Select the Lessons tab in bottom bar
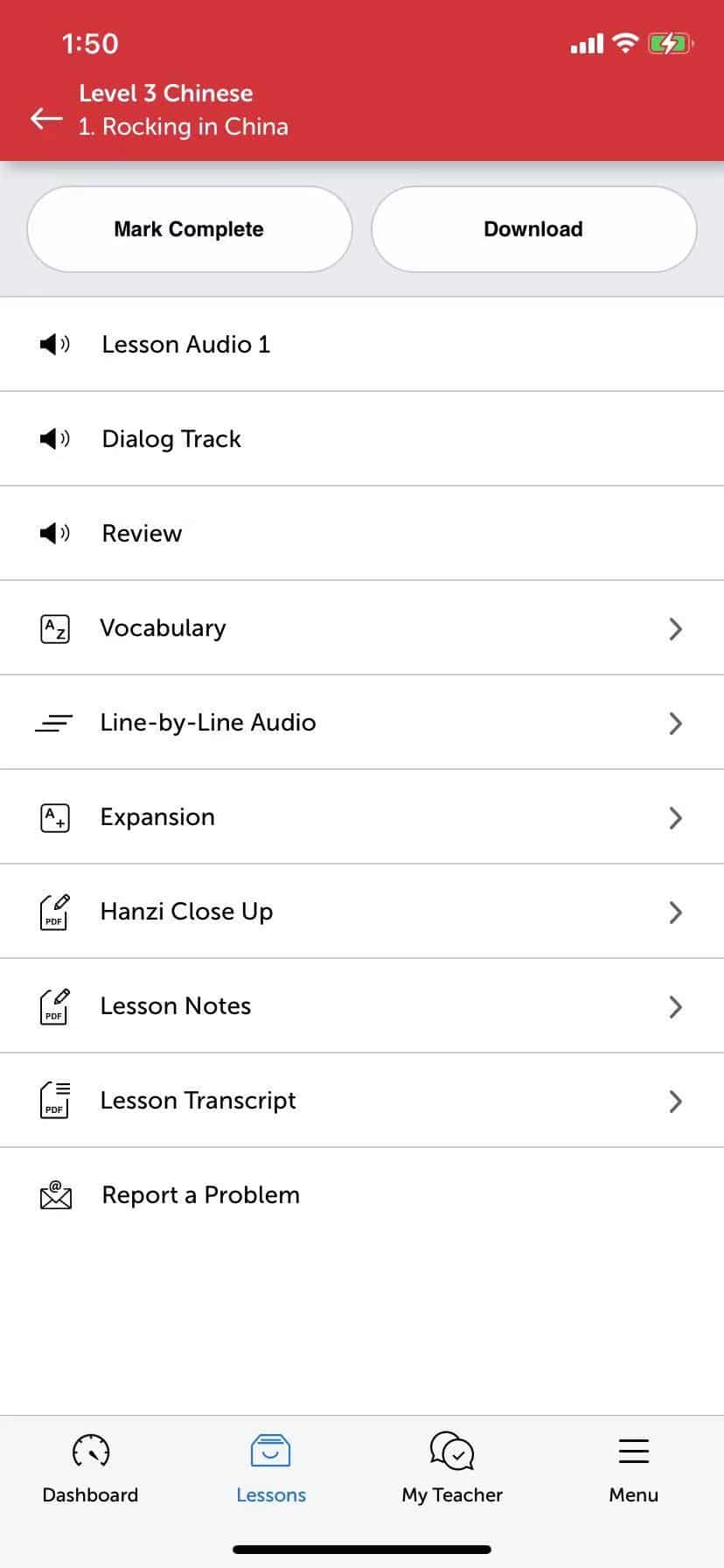The width and height of the screenshot is (724, 1568). tap(271, 1468)
